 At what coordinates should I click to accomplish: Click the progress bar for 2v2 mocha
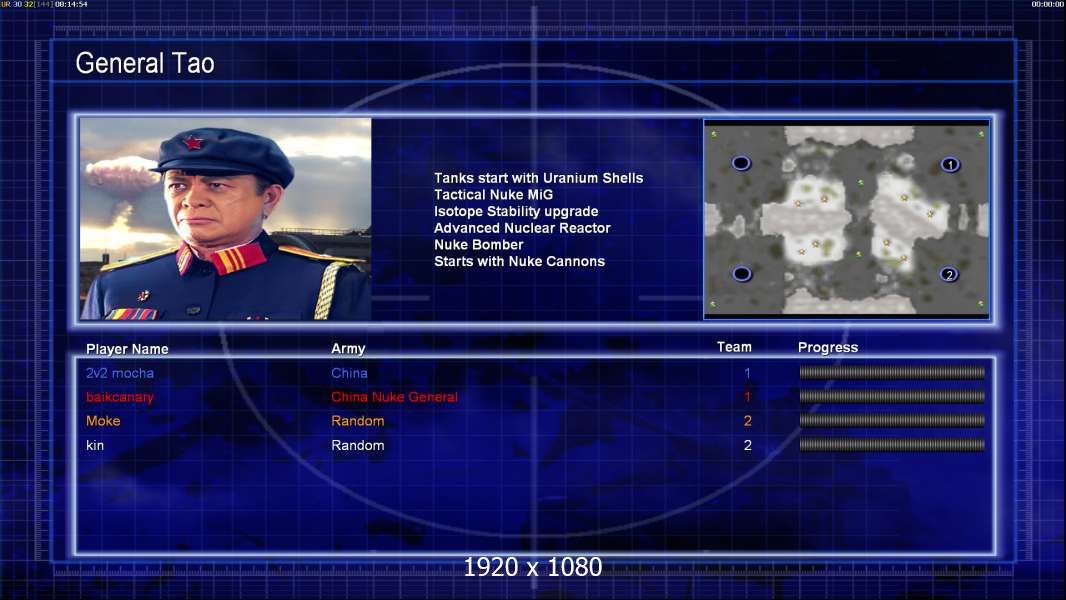coord(892,372)
